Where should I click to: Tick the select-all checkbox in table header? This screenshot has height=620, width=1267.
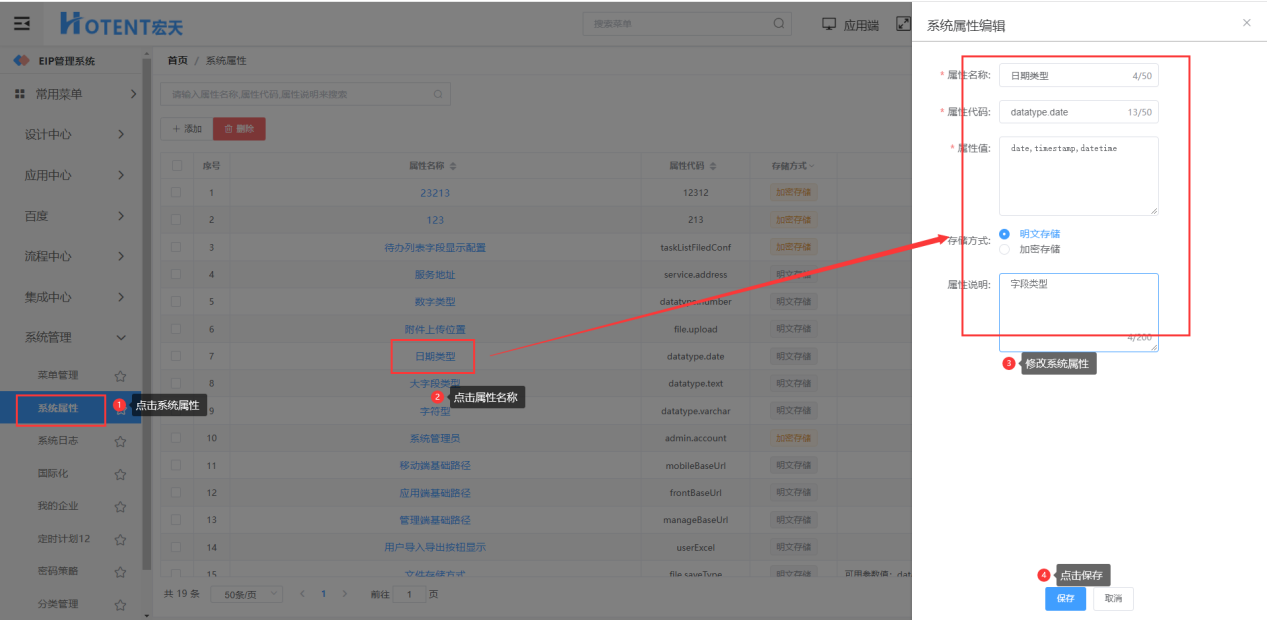point(177,166)
